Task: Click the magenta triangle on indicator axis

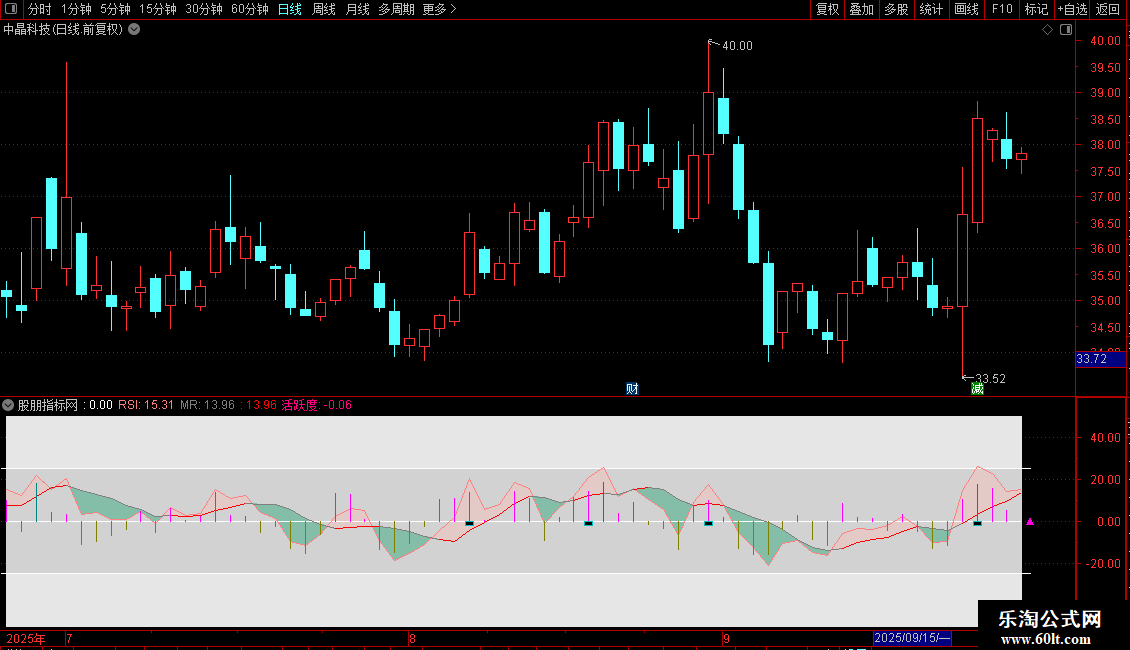Action: point(1030,521)
